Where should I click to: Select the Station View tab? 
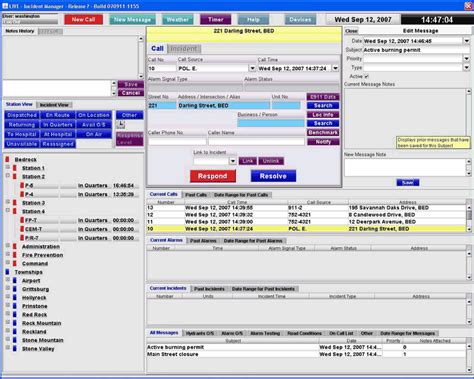click(x=19, y=104)
